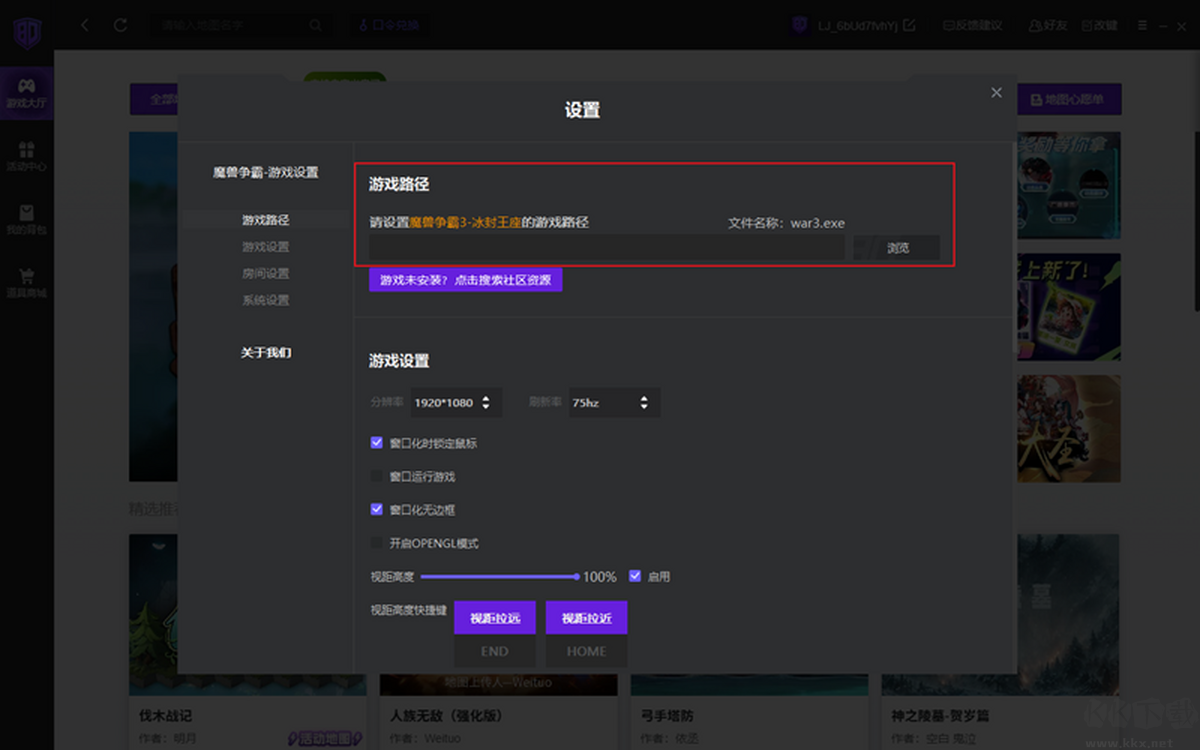Toggle the 窗口化无边框 checkbox
The image size is (1200, 750).
click(x=377, y=509)
